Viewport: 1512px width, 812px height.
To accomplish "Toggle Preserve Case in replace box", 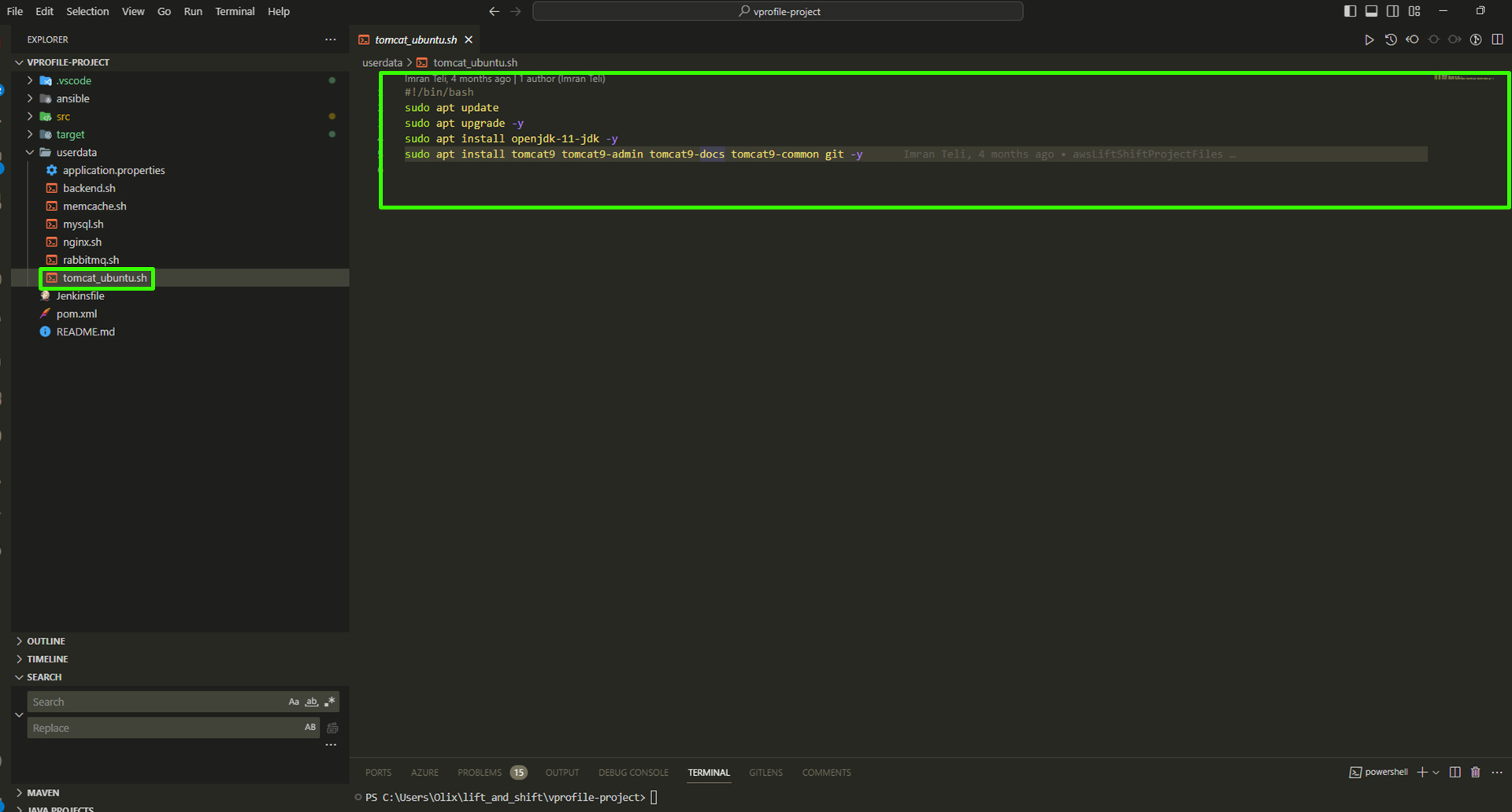I will (x=310, y=727).
